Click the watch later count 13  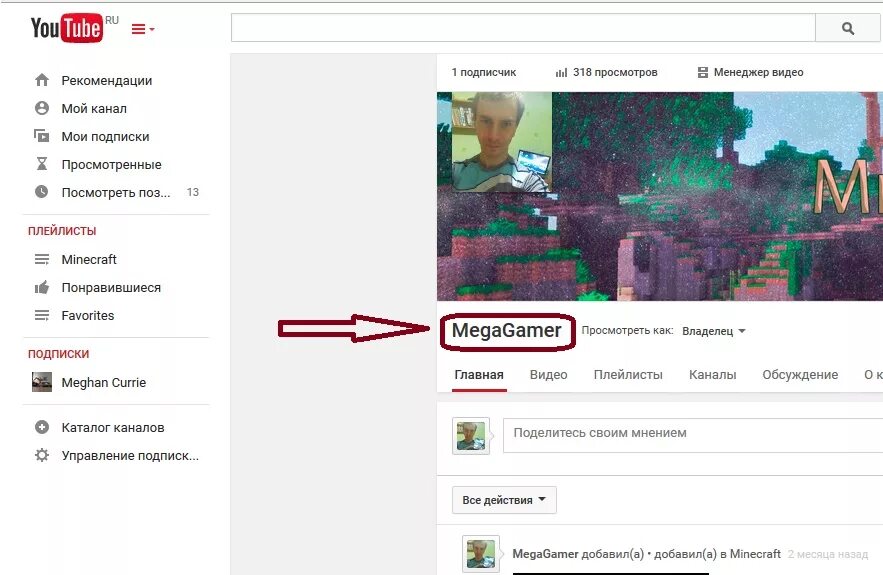193,193
